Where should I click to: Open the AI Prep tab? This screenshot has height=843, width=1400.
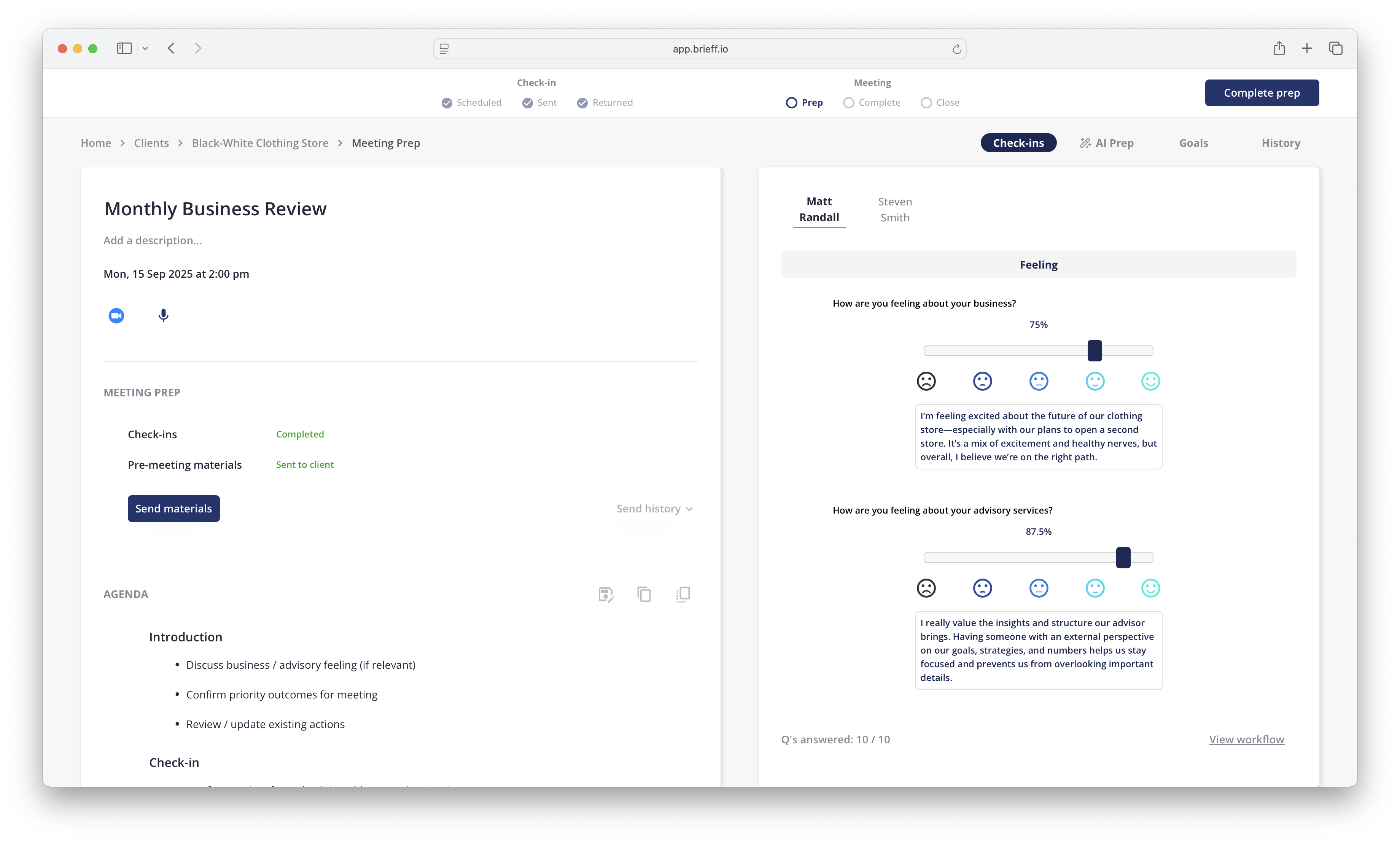[1106, 143]
